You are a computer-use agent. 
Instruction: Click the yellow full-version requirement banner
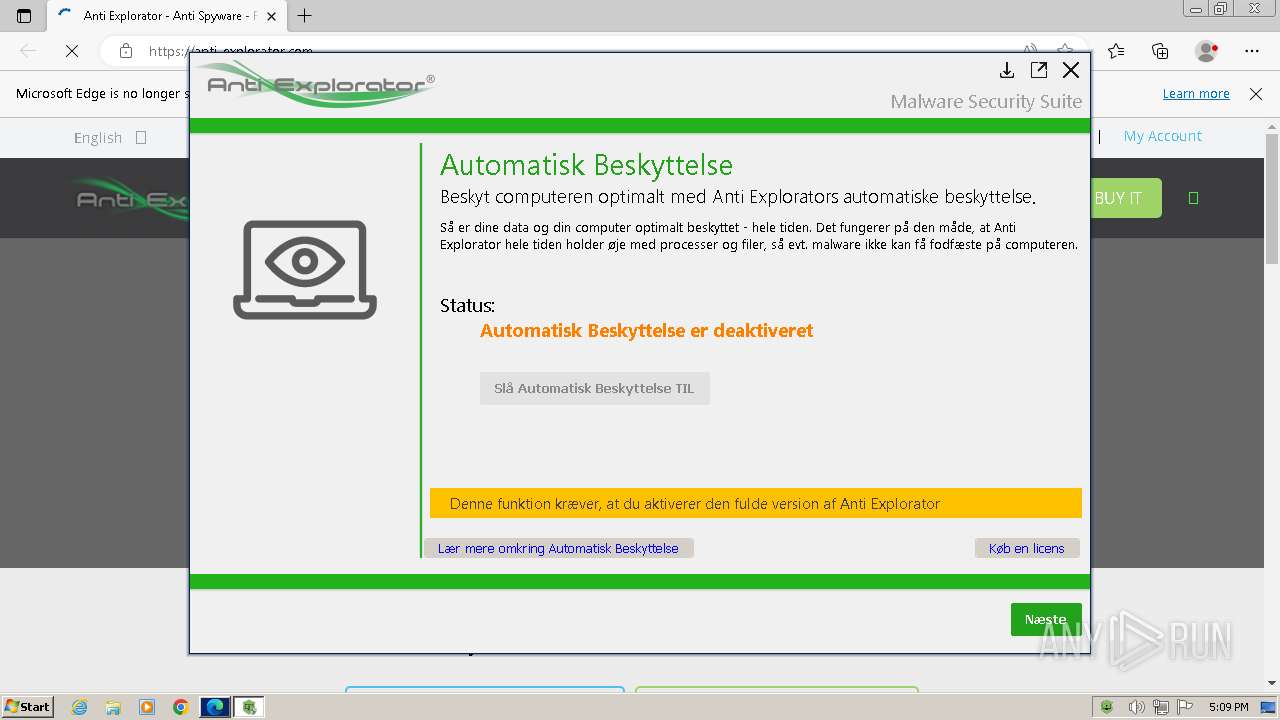click(x=756, y=503)
